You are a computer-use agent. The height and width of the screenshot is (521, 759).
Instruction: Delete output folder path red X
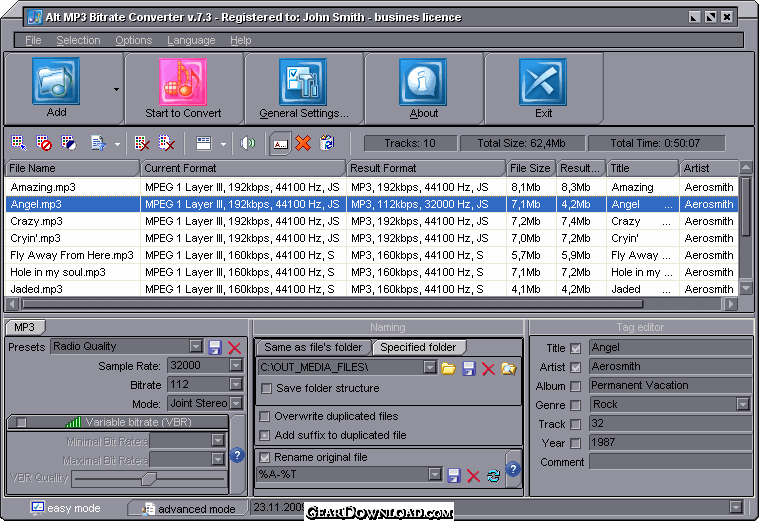[488, 368]
